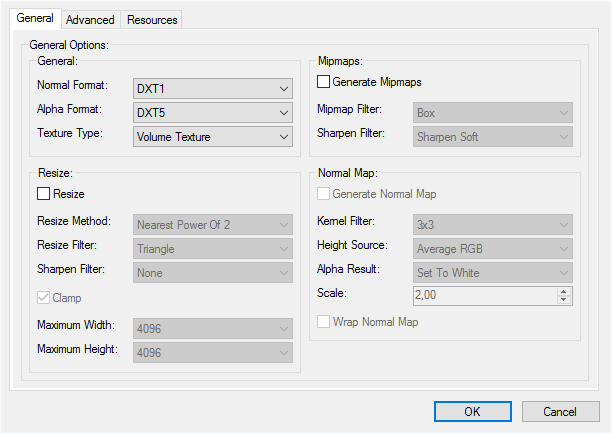Open the Texture Type dropdown
The height and width of the screenshot is (434, 612).
click(212, 136)
